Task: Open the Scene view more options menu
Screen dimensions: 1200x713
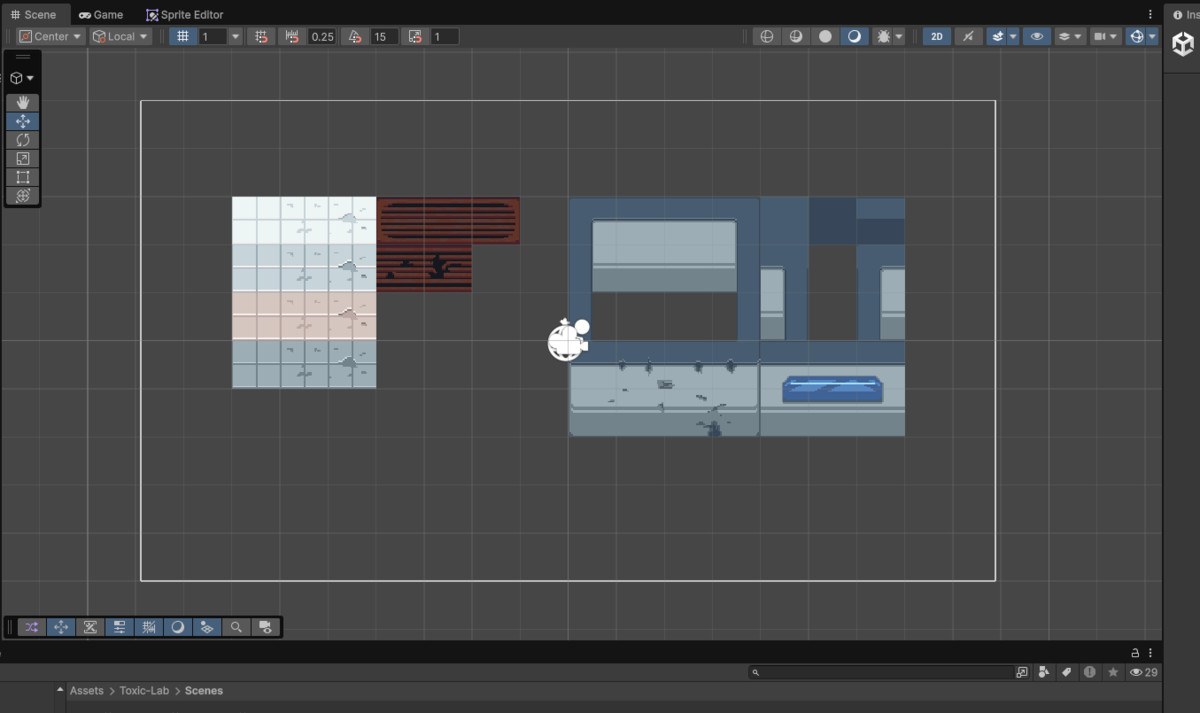Action: coord(1151,14)
